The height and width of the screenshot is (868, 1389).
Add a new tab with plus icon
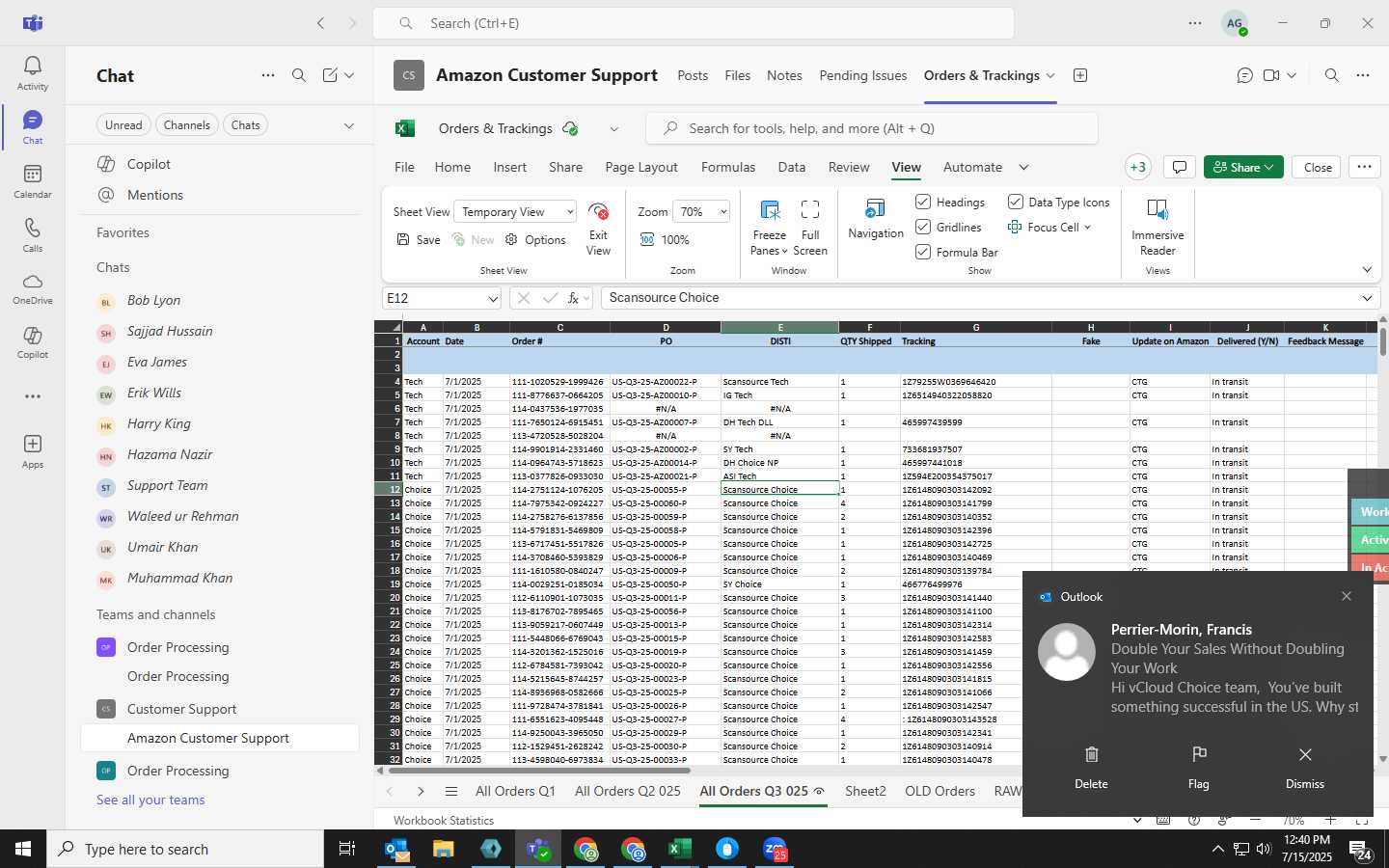pyautogui.click(x=1080, y=75)
